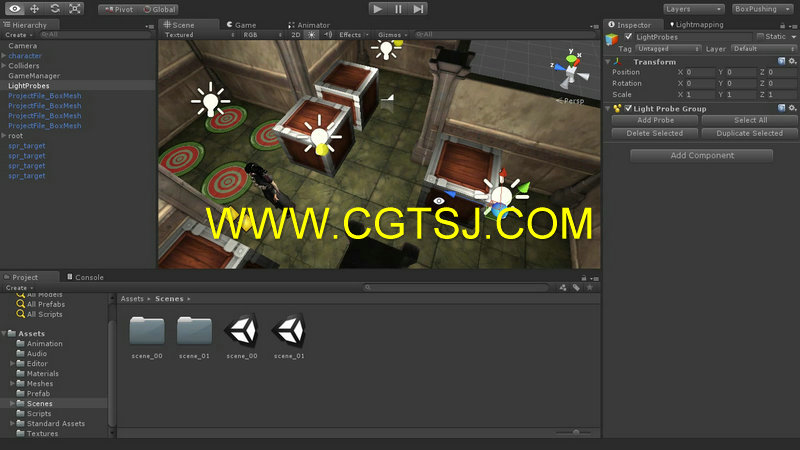The height and width of the screenshot is (450, 800).
Task: Toggle scene audio speaker icon
Action: (x=328, y=35)
